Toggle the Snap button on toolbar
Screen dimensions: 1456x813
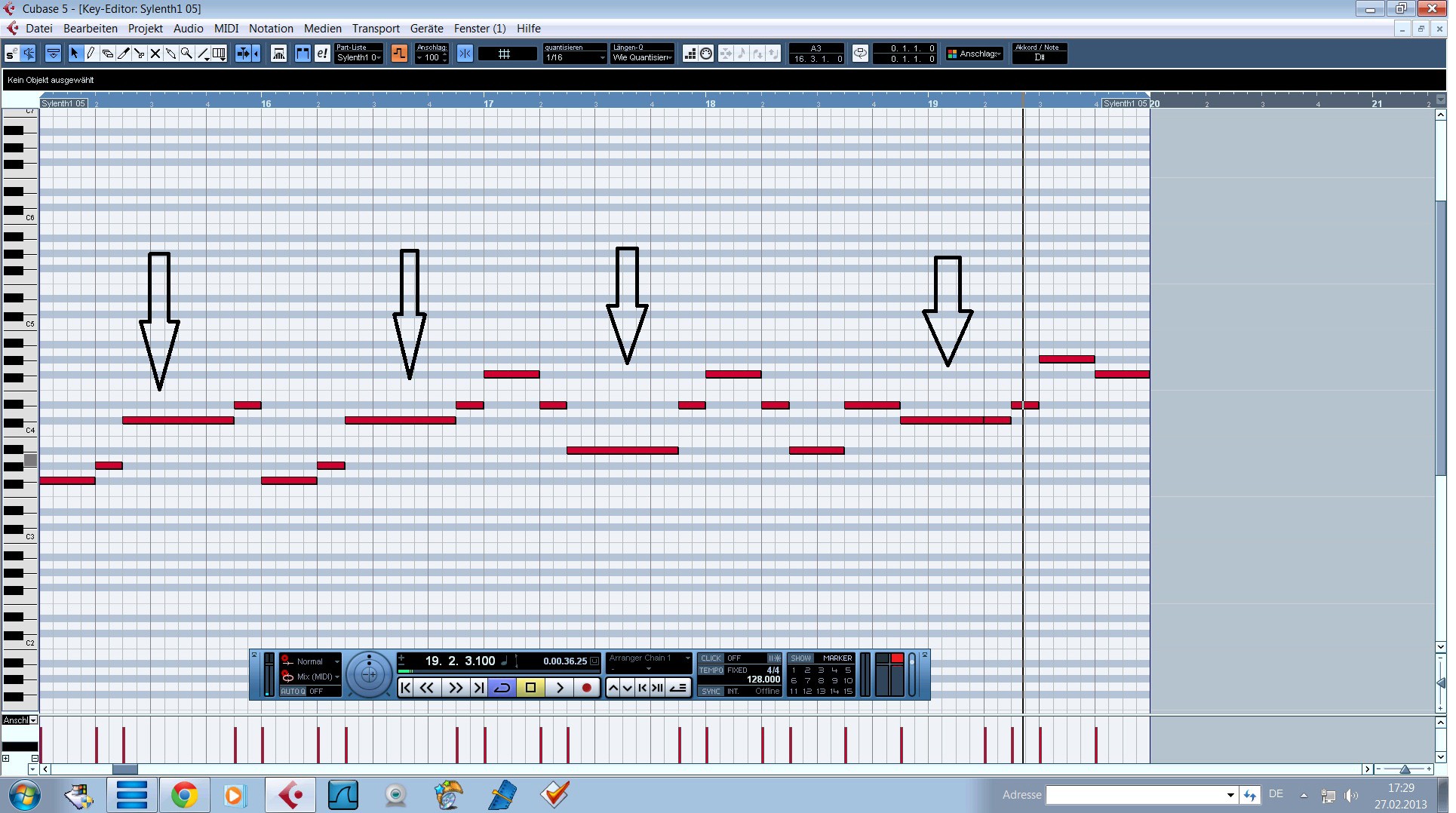[x=465, y=54]
